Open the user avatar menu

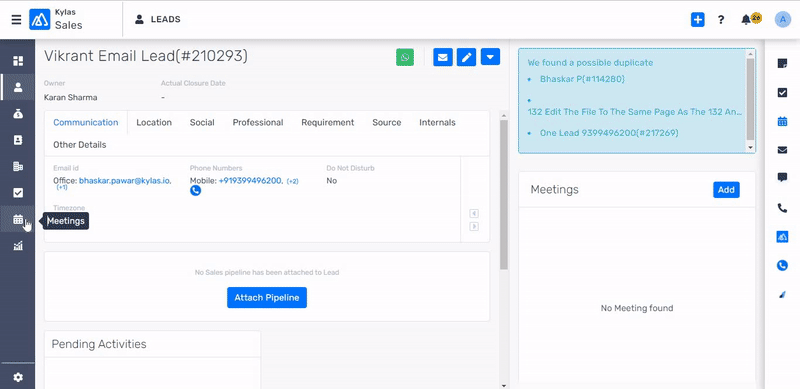[x=782, y=19]
